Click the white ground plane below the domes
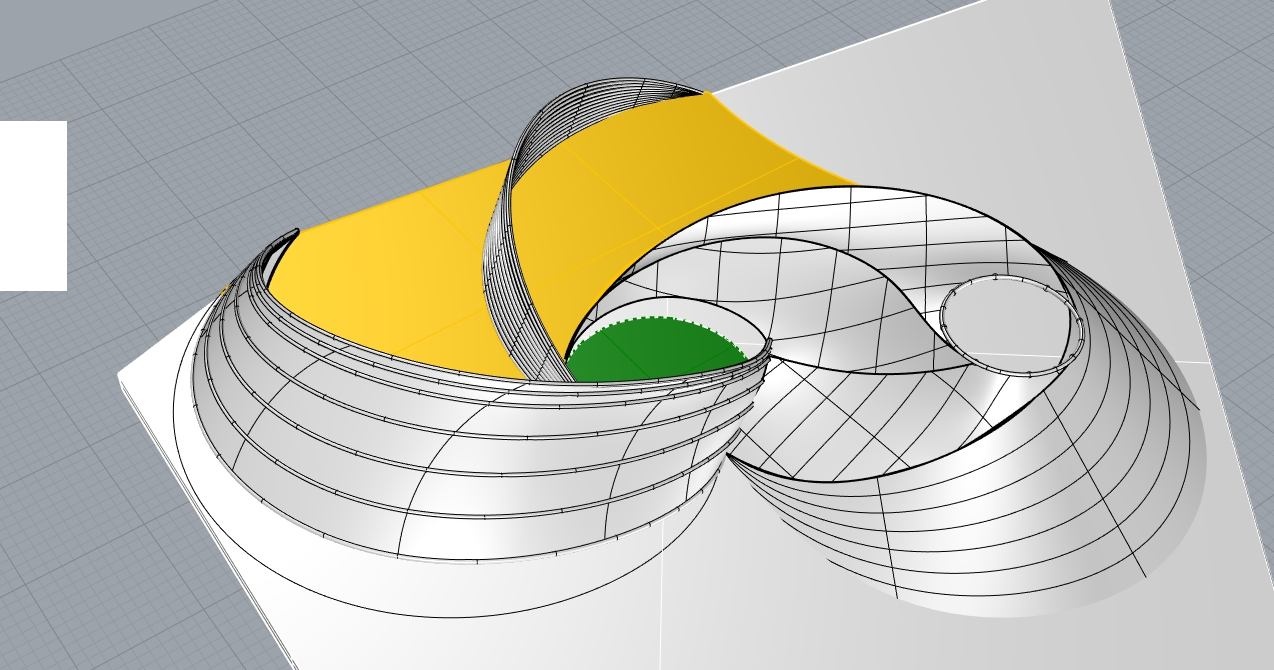The image size is (1274, 670). (x=600, y=630)
